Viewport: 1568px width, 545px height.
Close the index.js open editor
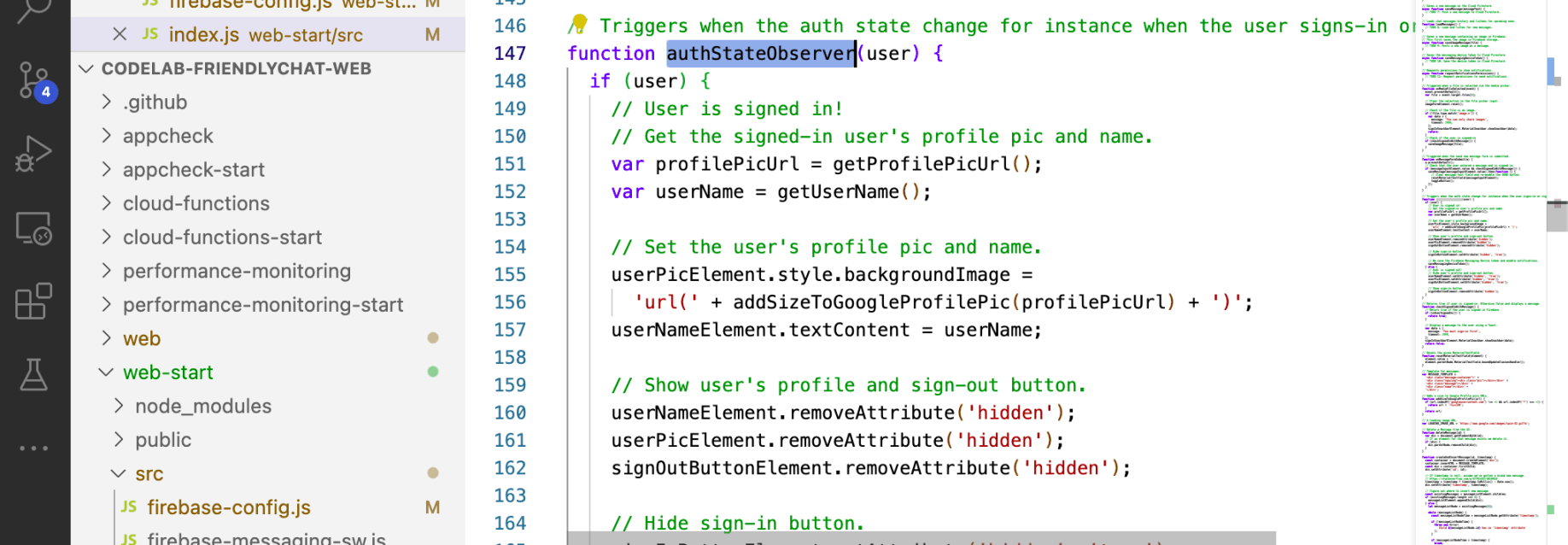click(120, 34)
